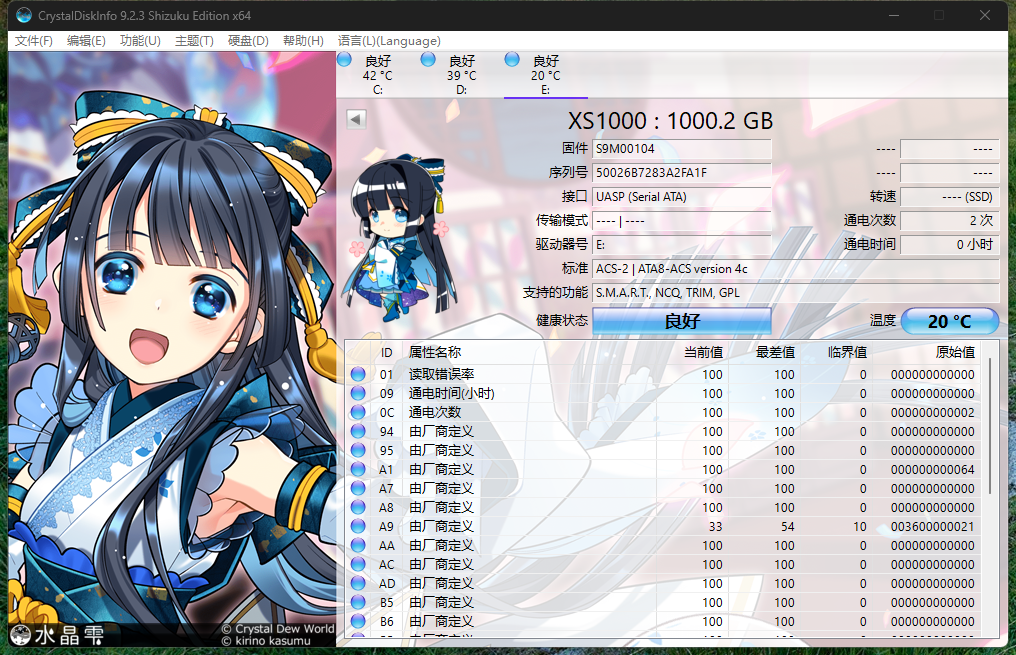This screenshot has height=655, width=1016.
Task: Click the status orb of attribute AC row
Action: (x=358, y=564)
